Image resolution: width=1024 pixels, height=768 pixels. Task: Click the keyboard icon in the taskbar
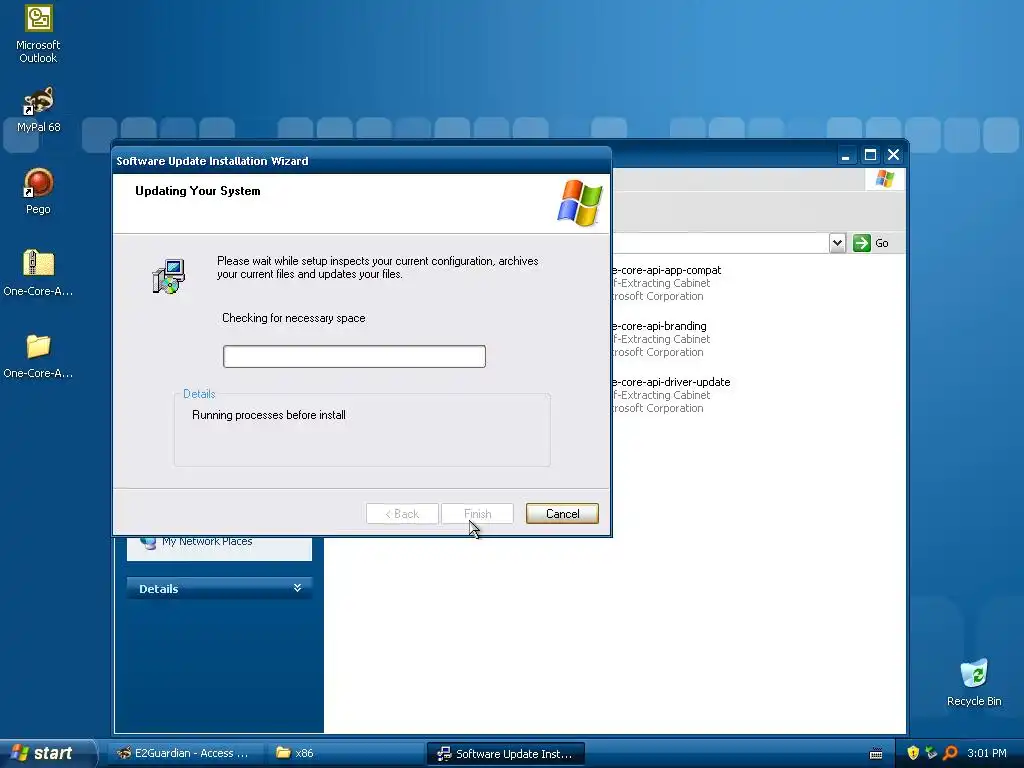pyautogui.click(x=876, y=754)
